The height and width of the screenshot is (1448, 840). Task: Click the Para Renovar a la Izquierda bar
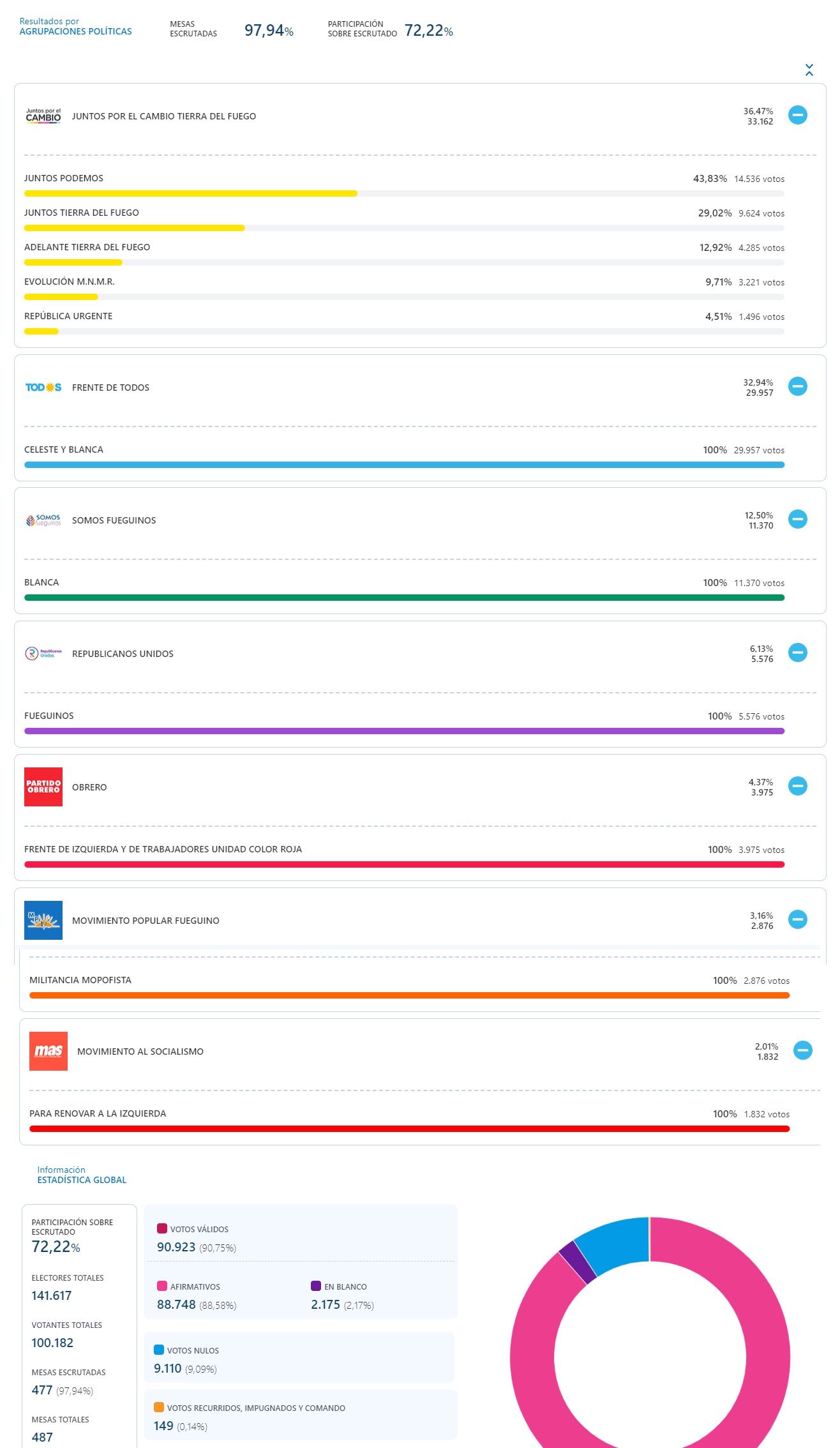[409, 1129]
